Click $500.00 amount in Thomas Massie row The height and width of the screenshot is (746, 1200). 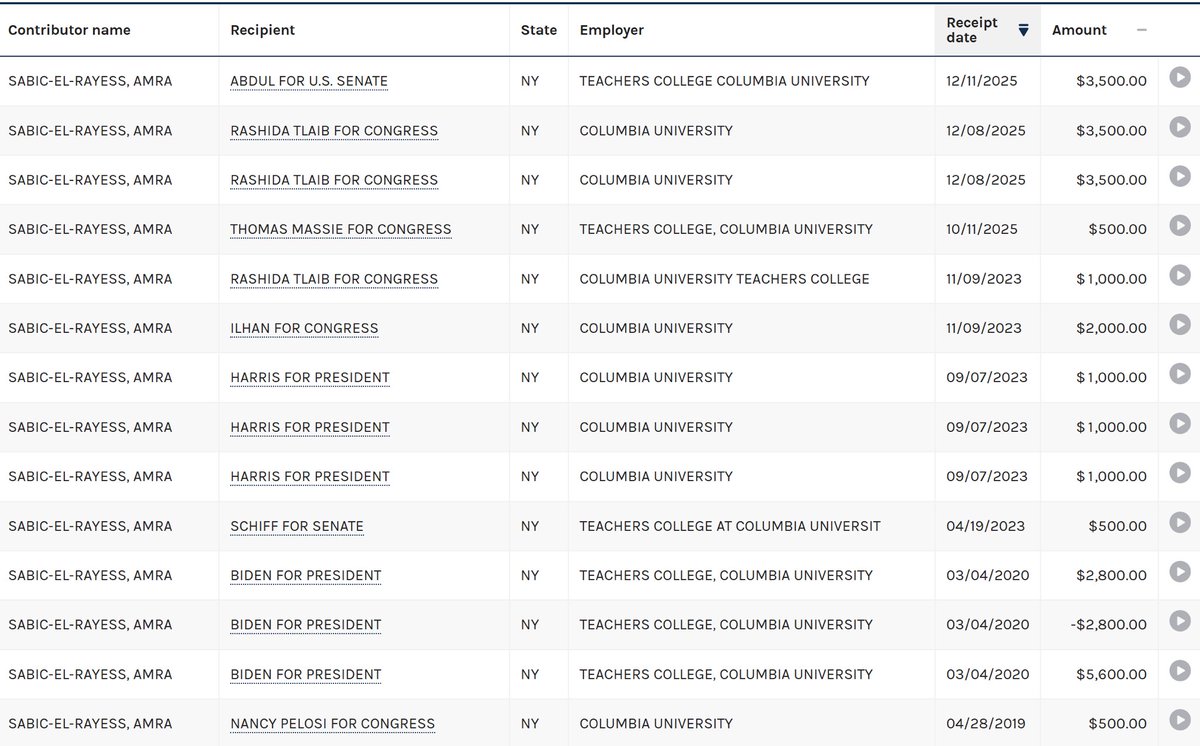point(1117,229)
